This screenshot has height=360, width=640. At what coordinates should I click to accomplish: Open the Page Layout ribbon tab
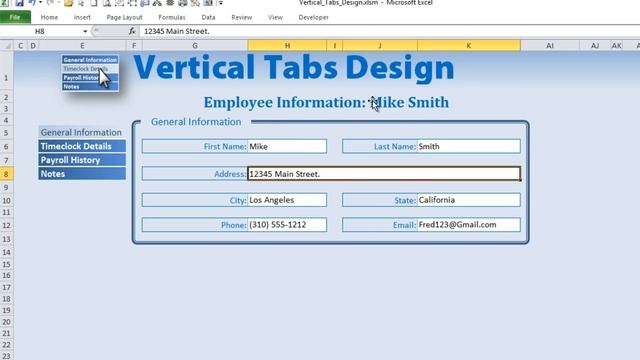point(124,17)
